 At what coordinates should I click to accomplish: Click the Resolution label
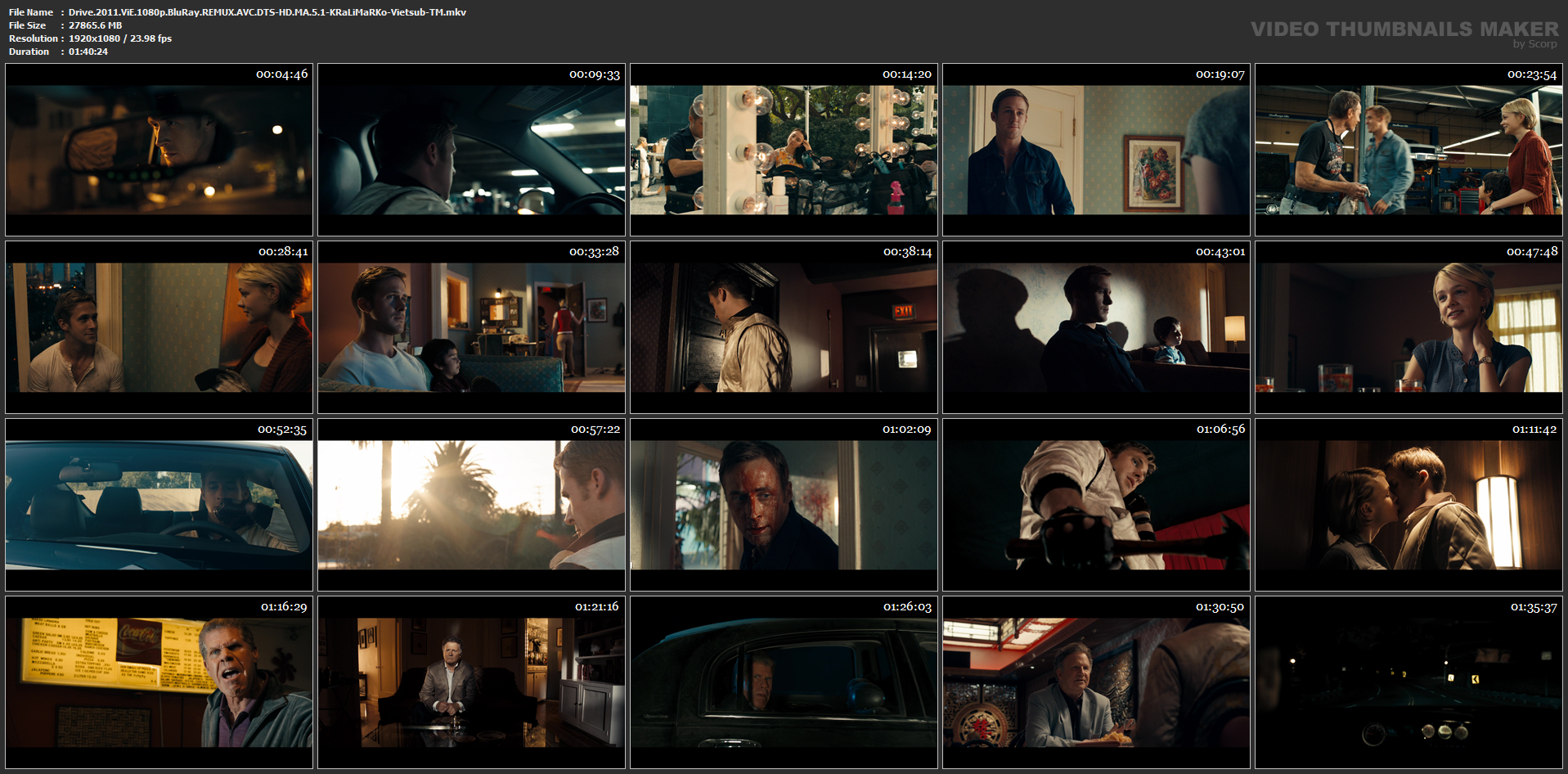[34, 38]
